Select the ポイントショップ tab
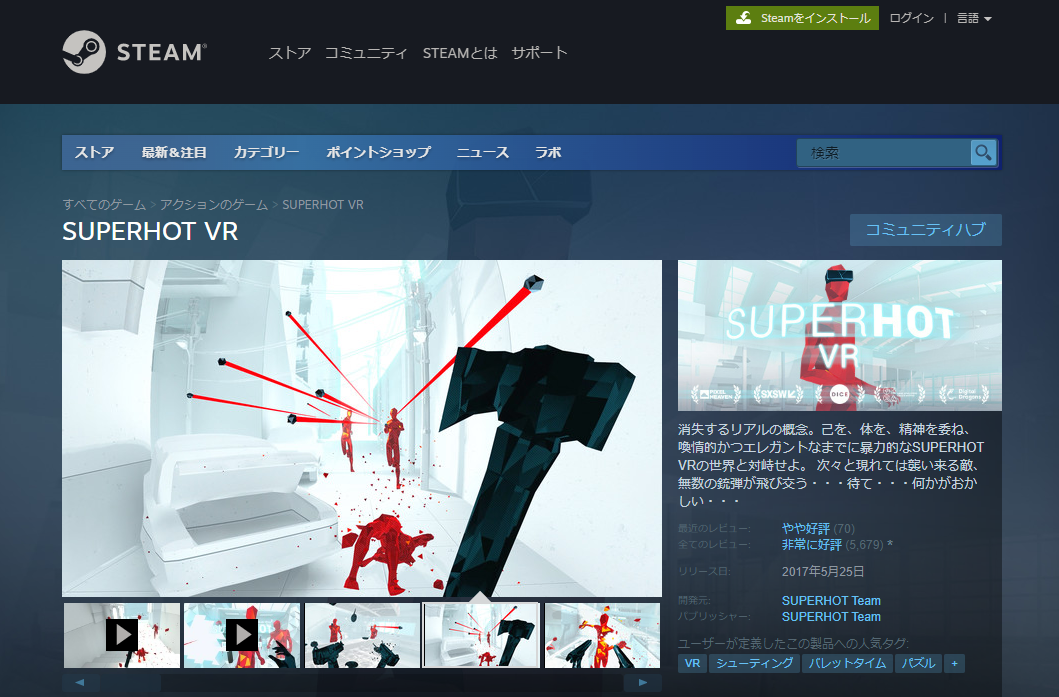The width and height of the screenshot is (1059, 697). tap(378, 153)
